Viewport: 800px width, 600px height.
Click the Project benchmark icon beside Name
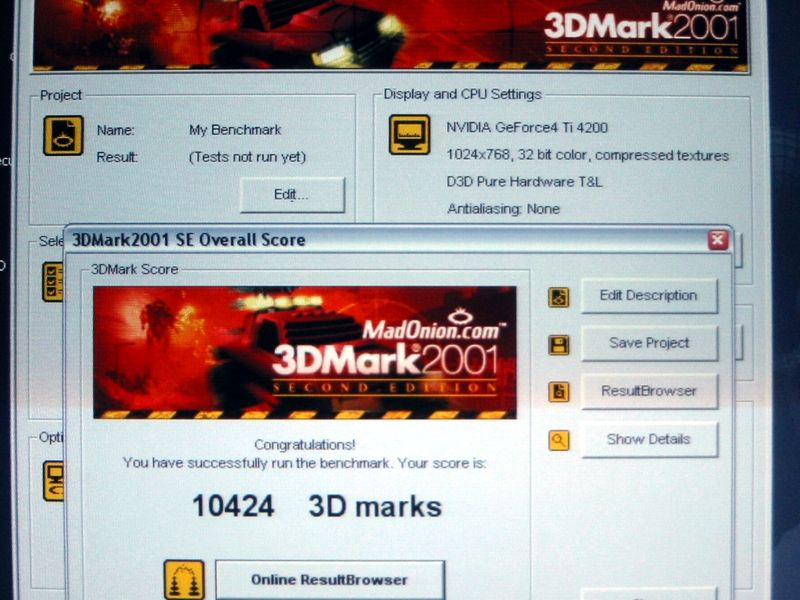click(63, 135)
